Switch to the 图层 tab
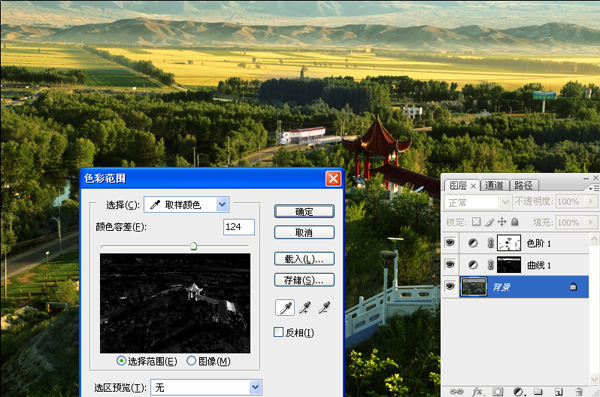The image size is (600, 397). click(458, 186)
